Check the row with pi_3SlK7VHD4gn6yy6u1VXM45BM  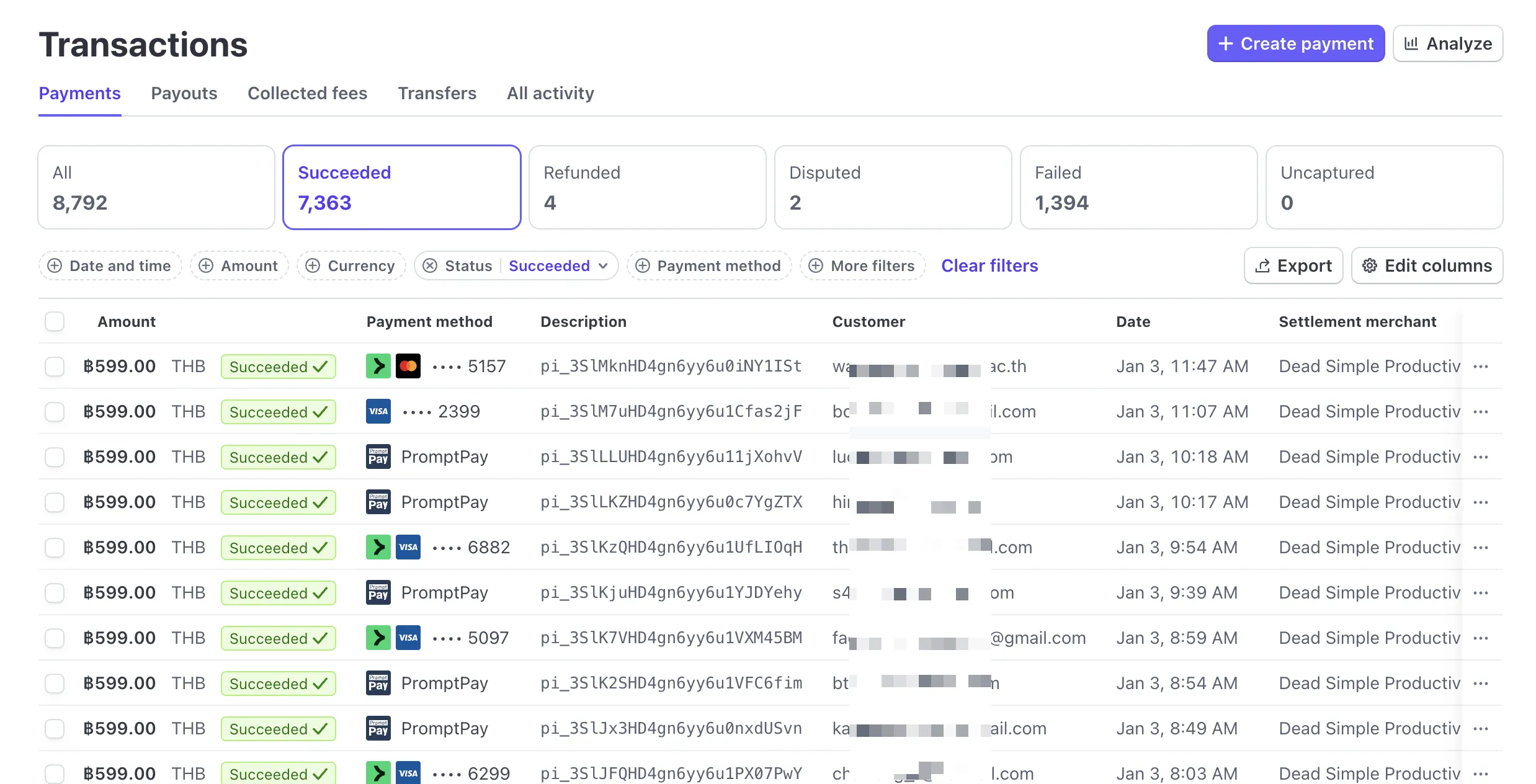55,638
